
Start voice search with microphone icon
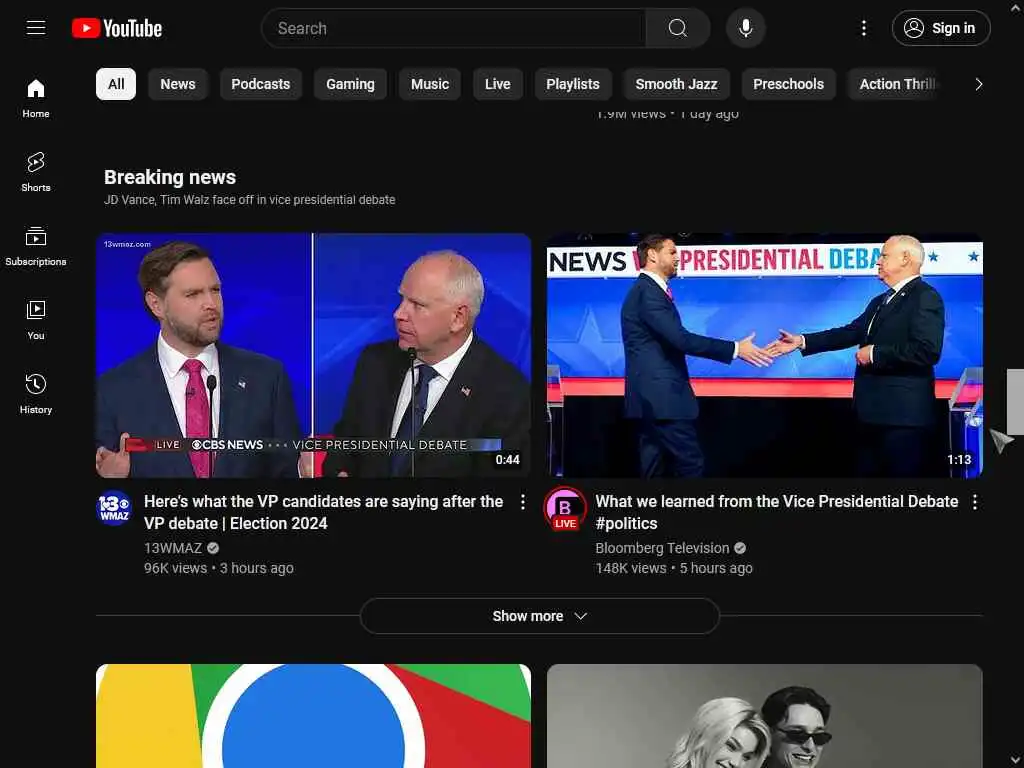[745, 28]
